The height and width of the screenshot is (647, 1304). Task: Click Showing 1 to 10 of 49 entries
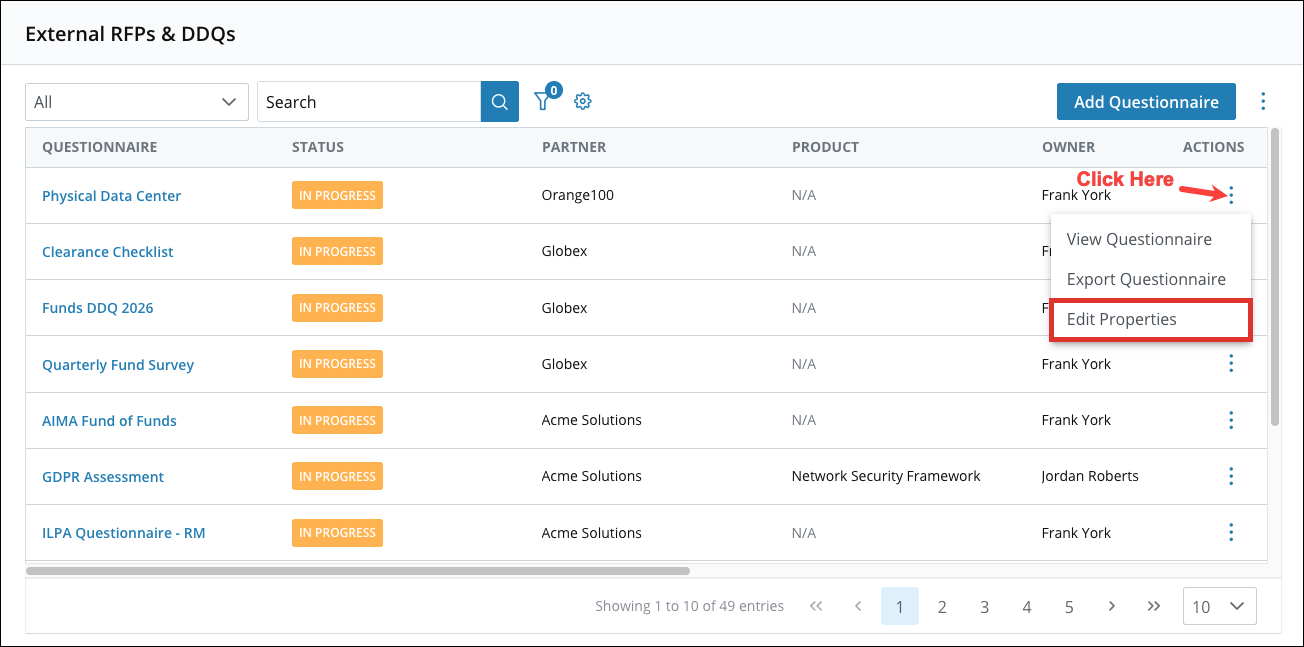click(x=689, y=606)
